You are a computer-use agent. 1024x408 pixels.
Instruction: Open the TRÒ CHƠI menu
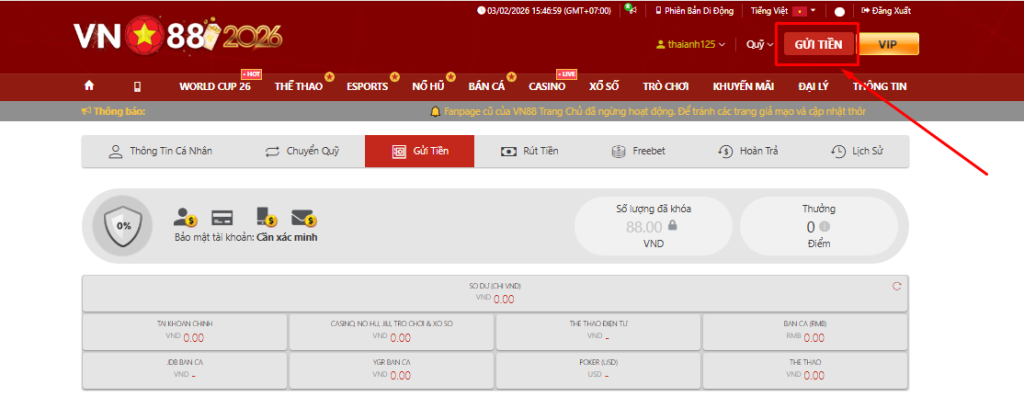665,86
